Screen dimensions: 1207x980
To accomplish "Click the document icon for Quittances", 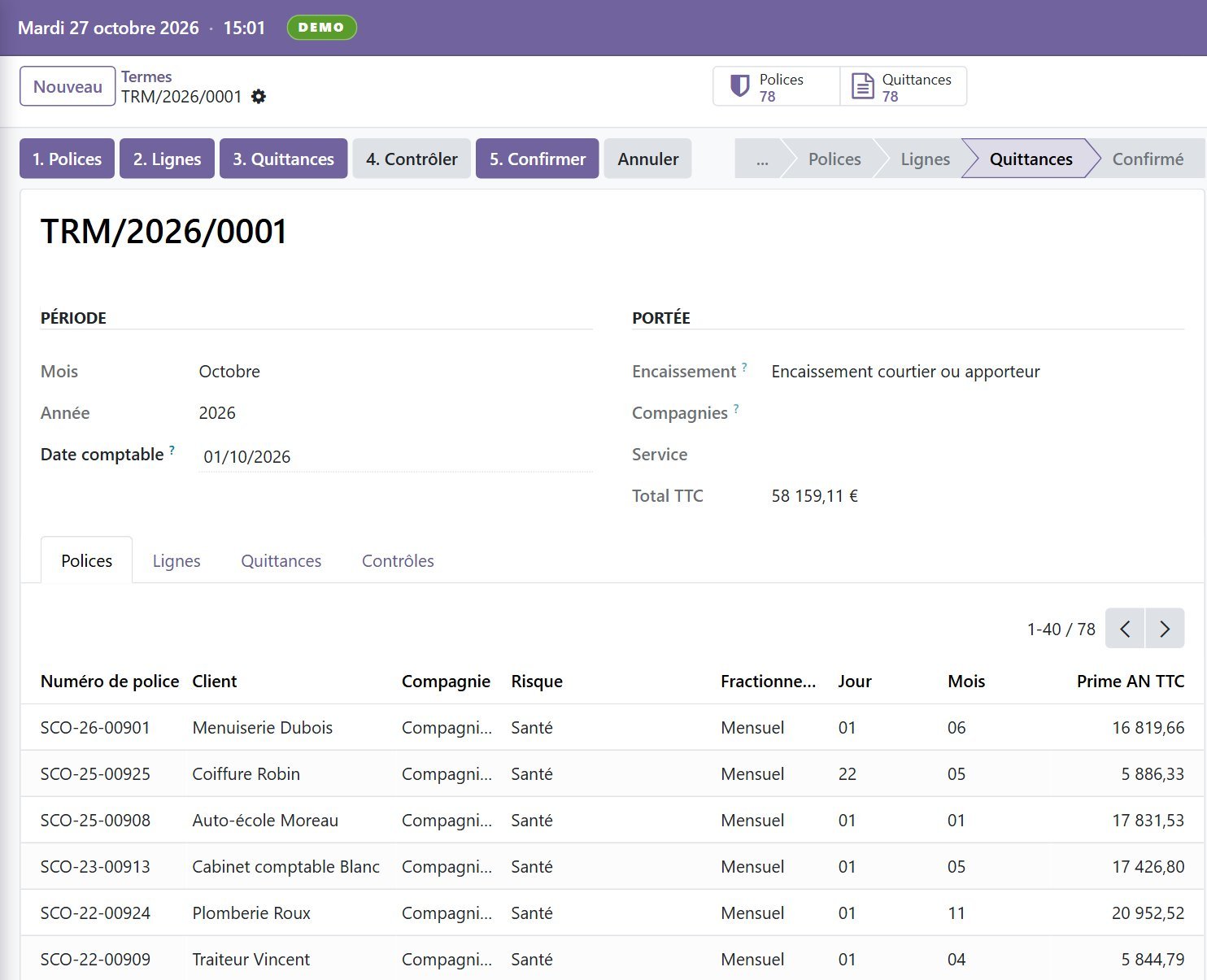I will coord(862,86).
